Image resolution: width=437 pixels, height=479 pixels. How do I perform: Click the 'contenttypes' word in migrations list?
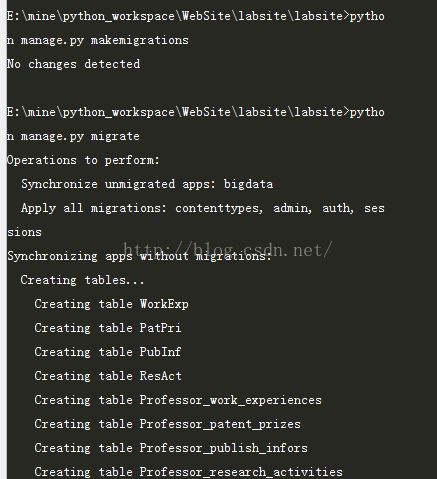coord(219,209)
